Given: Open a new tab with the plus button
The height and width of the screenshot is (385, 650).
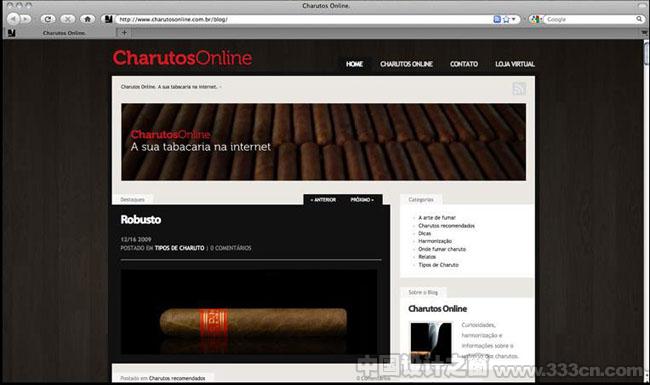Looking at the screenshot, I should [124, 33].
